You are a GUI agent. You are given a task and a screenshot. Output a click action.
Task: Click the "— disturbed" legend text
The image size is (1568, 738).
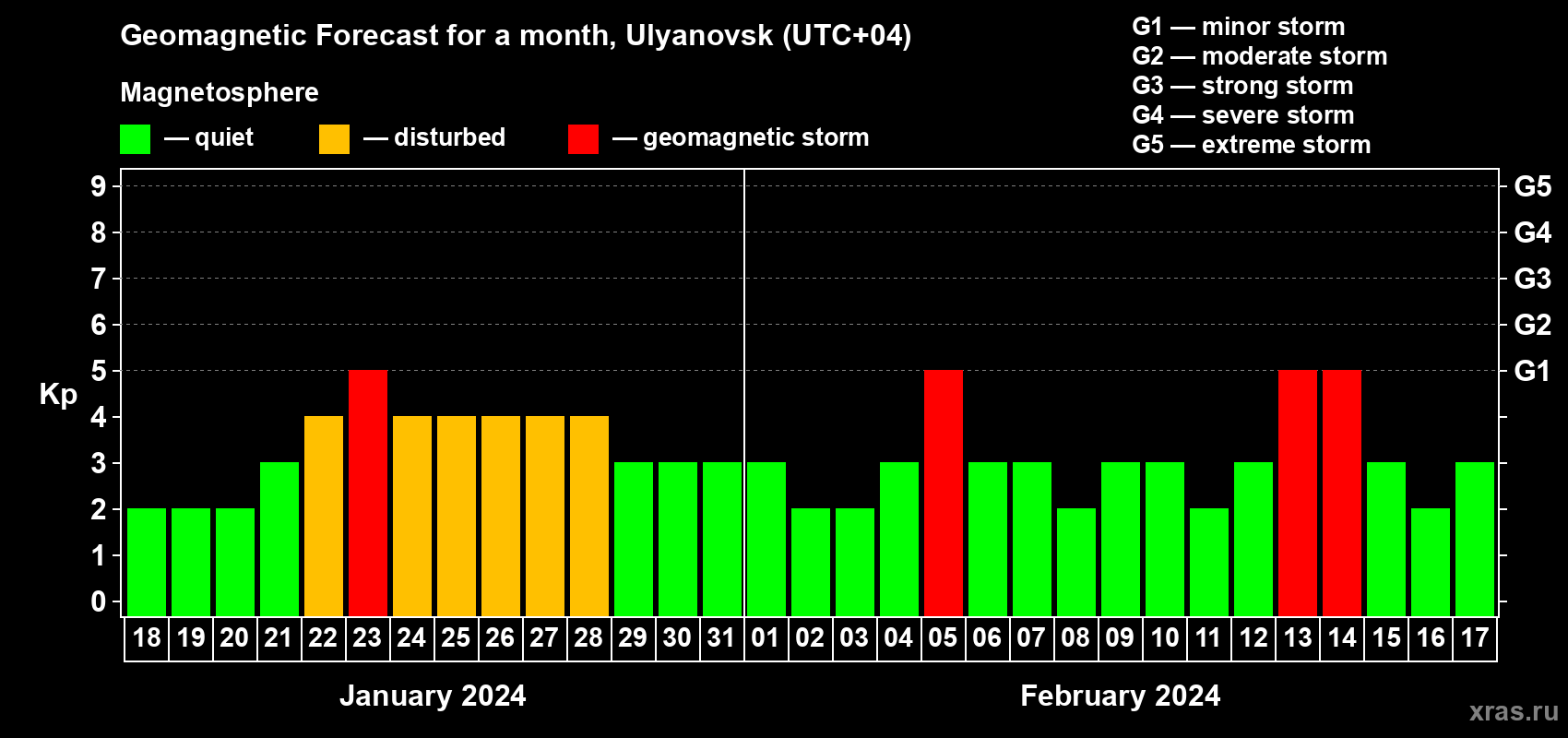click(x=434, y=137)
